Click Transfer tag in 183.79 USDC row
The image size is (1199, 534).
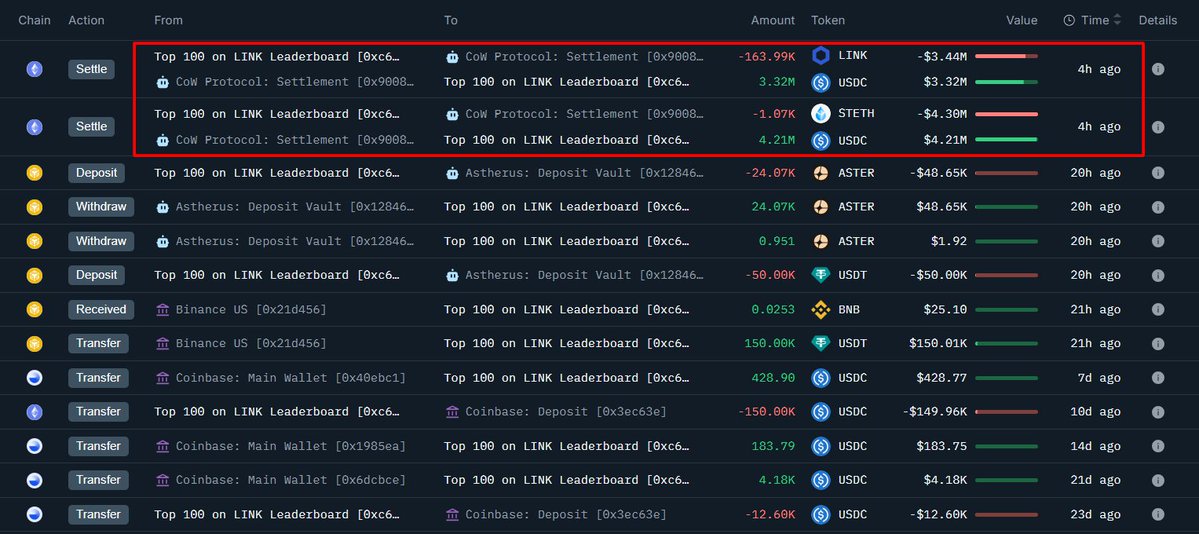99,446
